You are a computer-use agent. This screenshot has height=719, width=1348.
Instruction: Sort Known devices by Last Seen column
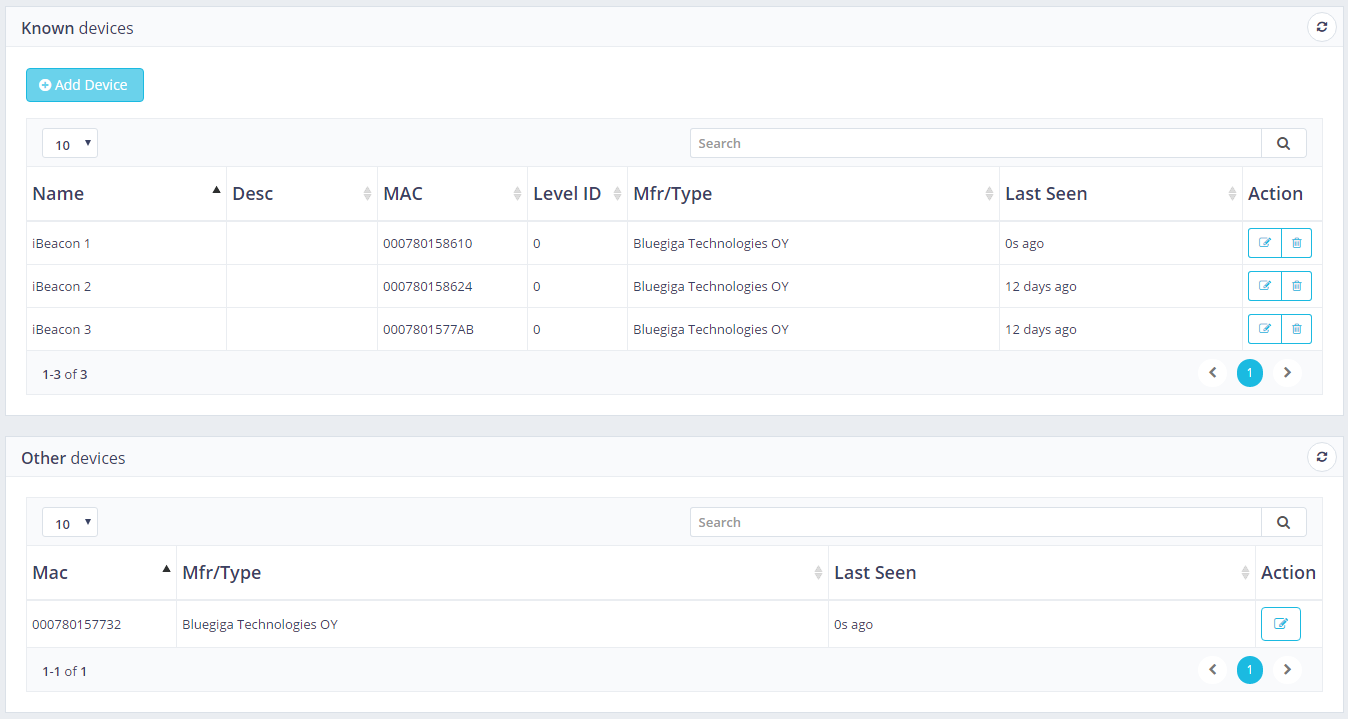point(1121,194)
